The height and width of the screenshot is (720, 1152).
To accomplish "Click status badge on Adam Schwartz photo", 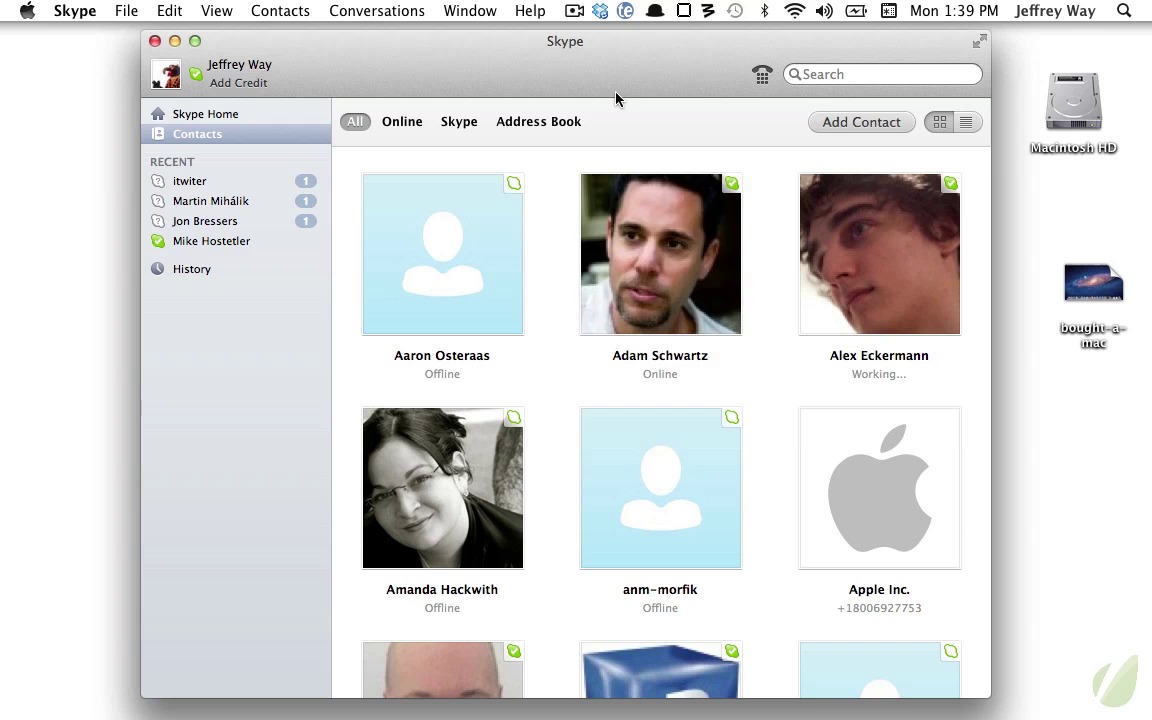I will [x=732, y=183].
